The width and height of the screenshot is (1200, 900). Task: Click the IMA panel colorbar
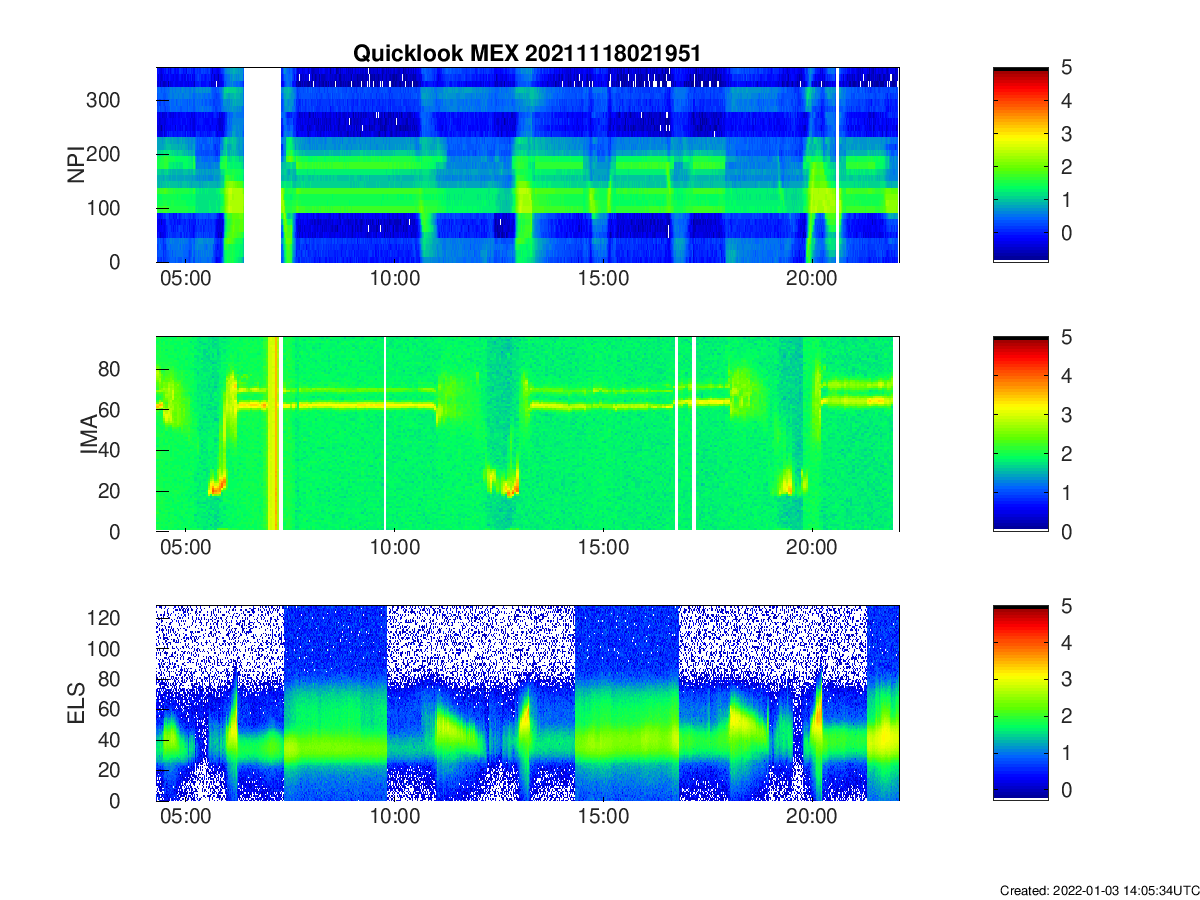tap(1020, 434)
